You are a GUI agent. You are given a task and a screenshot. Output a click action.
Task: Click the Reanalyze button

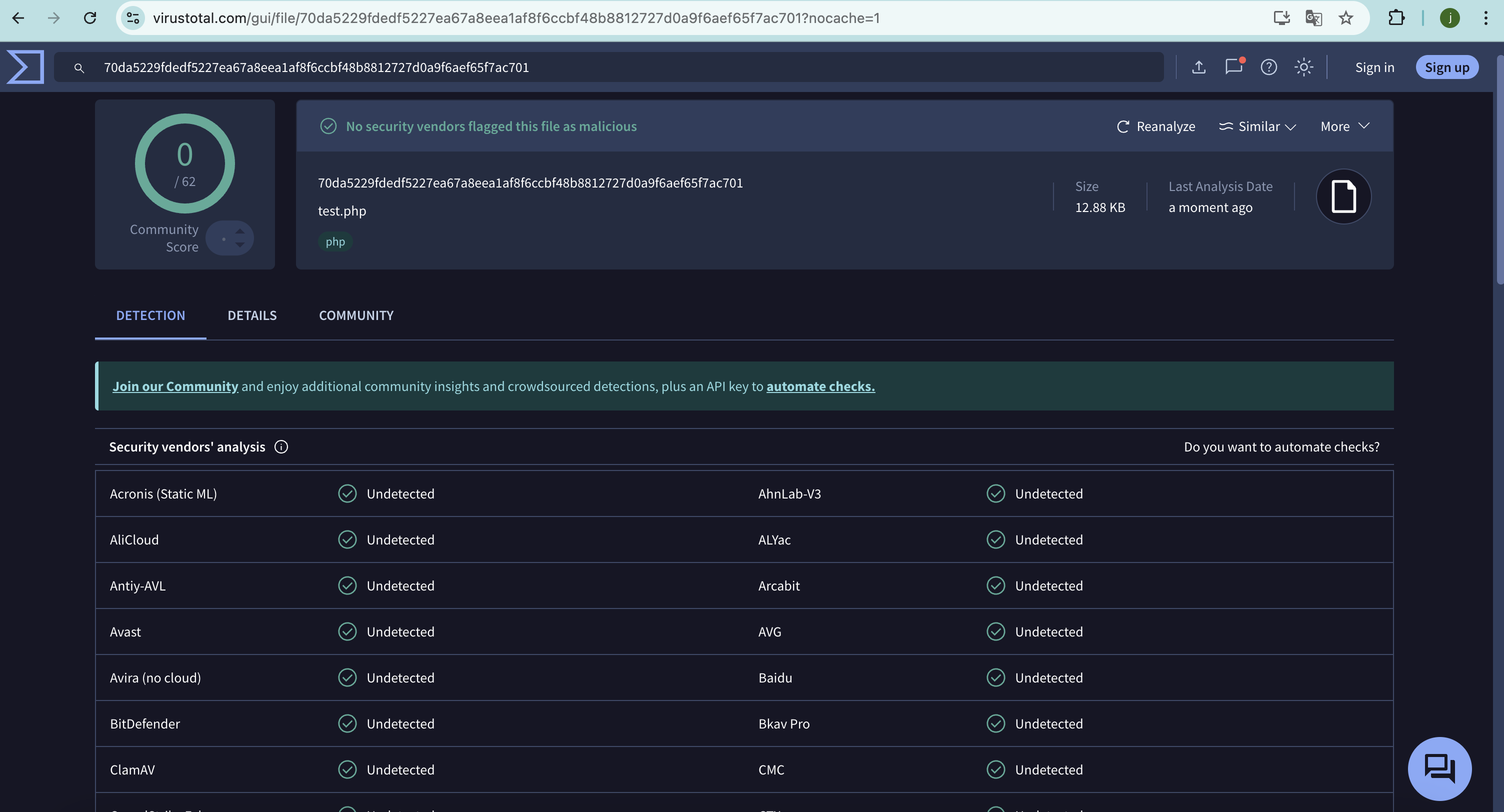1155,126
